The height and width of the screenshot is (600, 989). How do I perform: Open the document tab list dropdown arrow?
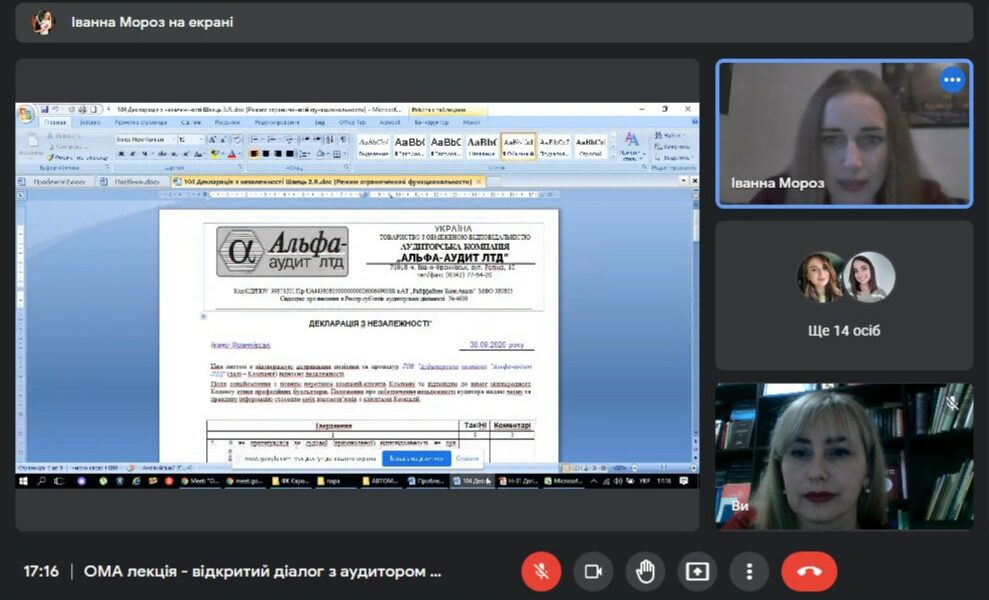pyautogui.click(x=684, y=181)
